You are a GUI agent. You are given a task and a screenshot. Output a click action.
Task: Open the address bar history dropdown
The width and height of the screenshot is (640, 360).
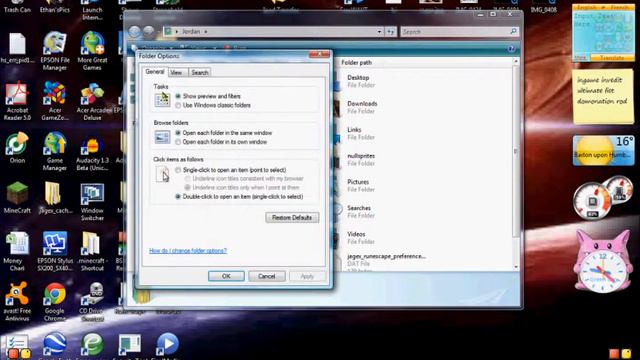[x=379, y=31]
